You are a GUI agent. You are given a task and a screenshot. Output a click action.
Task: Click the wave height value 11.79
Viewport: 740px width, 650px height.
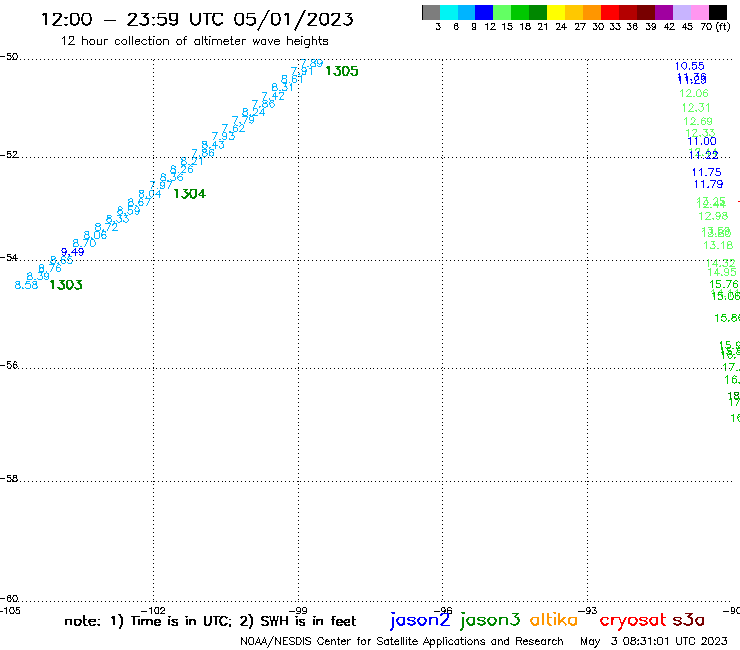click(x=708, y=184)
